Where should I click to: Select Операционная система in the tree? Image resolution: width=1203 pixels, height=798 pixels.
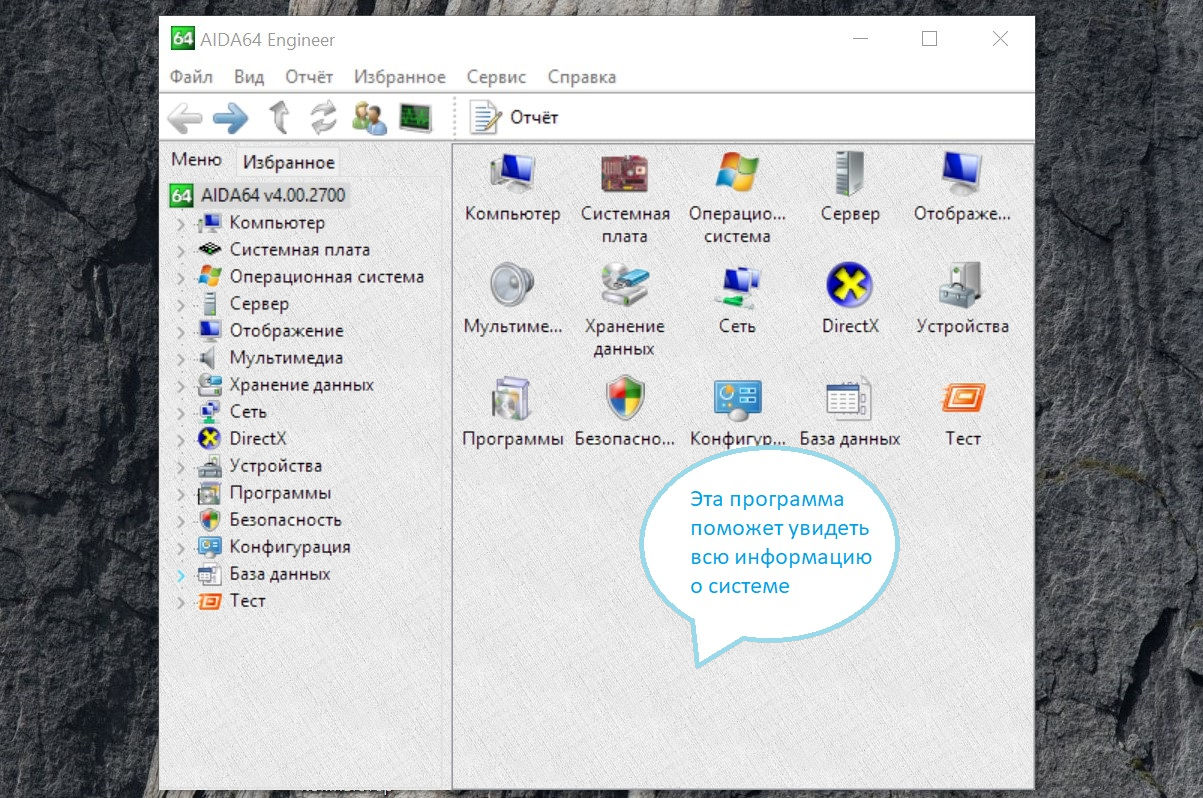[326, 277]
